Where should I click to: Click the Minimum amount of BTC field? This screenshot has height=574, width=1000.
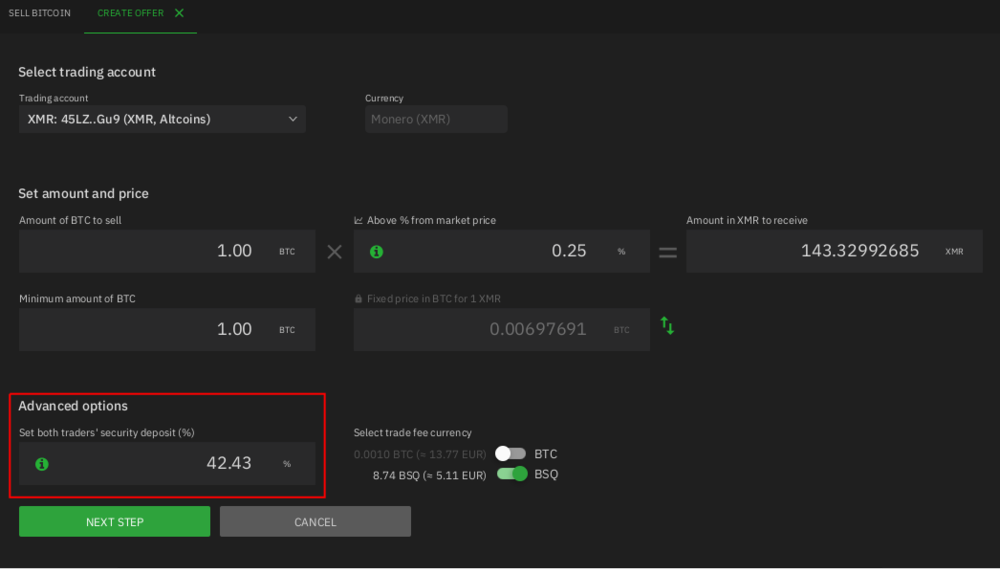(150, 329)
